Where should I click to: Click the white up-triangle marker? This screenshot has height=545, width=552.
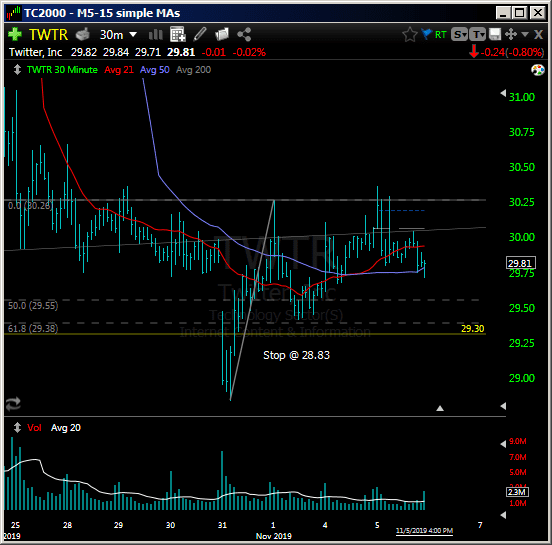point(440,408)
